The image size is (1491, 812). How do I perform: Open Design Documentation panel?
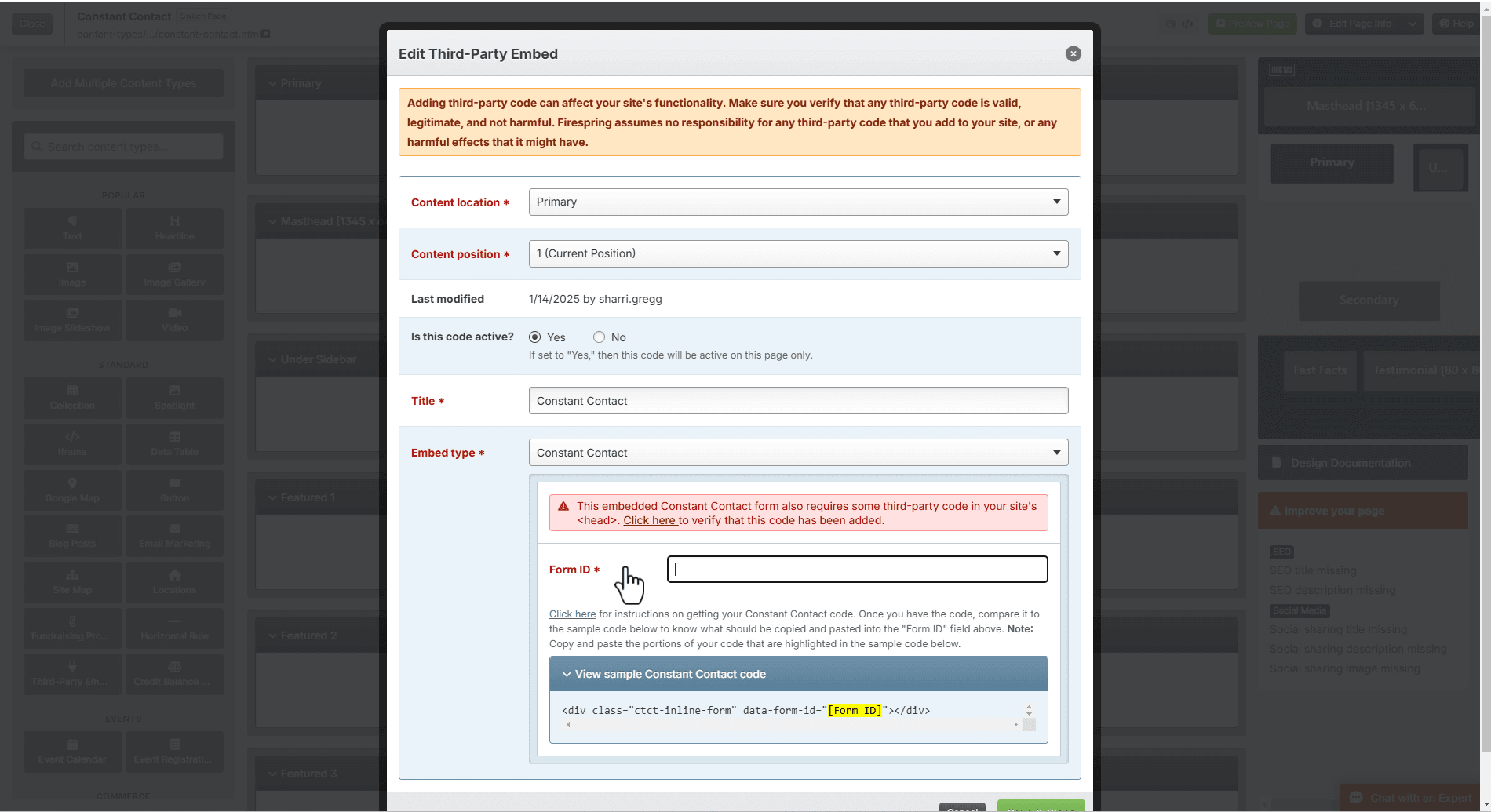coord(1362,463)
